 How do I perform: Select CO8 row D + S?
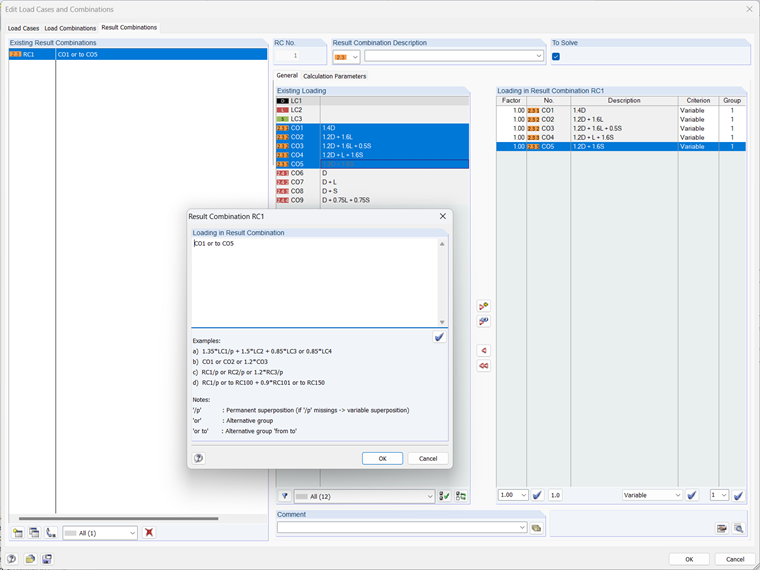point(372,191)
